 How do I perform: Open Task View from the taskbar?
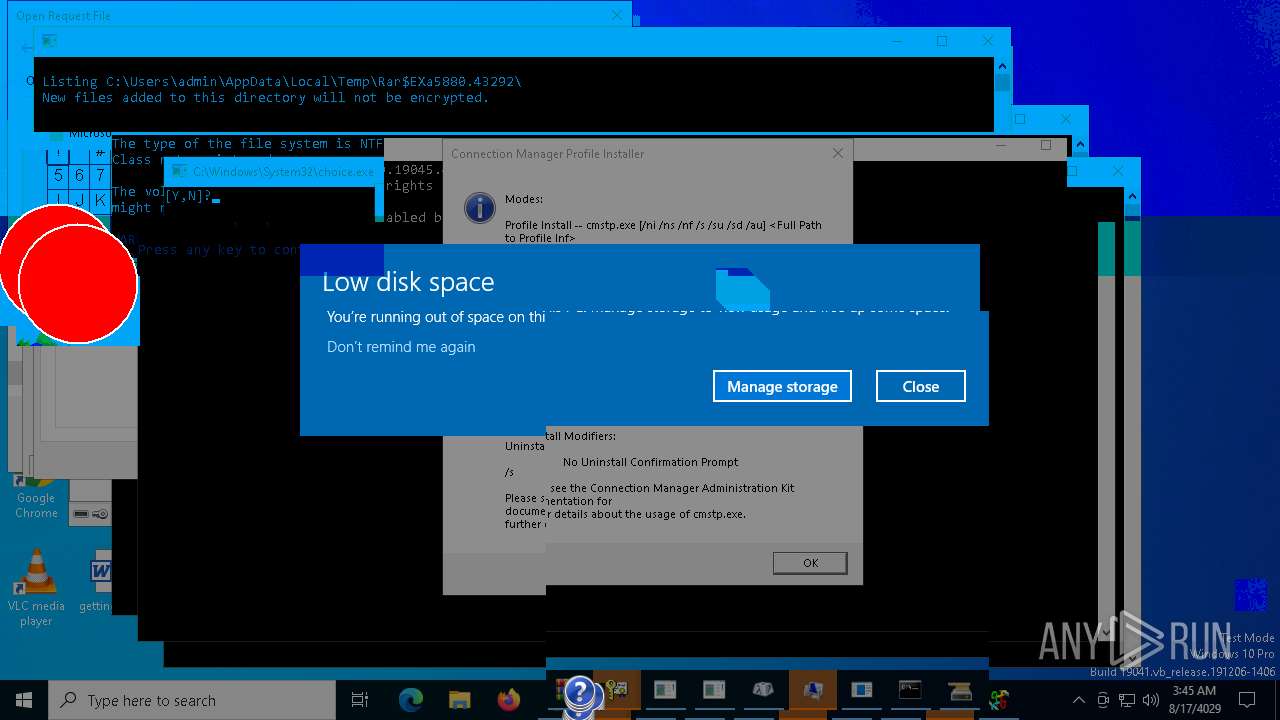coord(360,700)
